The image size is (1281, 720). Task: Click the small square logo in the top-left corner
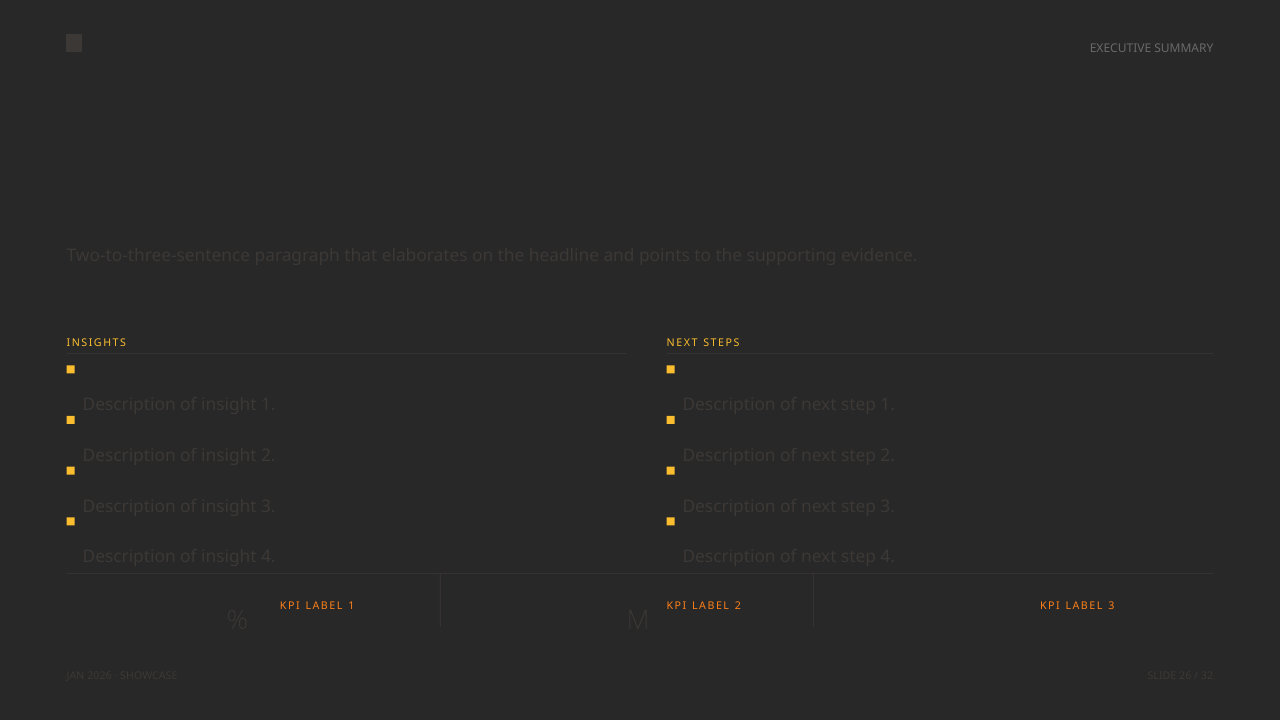(74, 43)
